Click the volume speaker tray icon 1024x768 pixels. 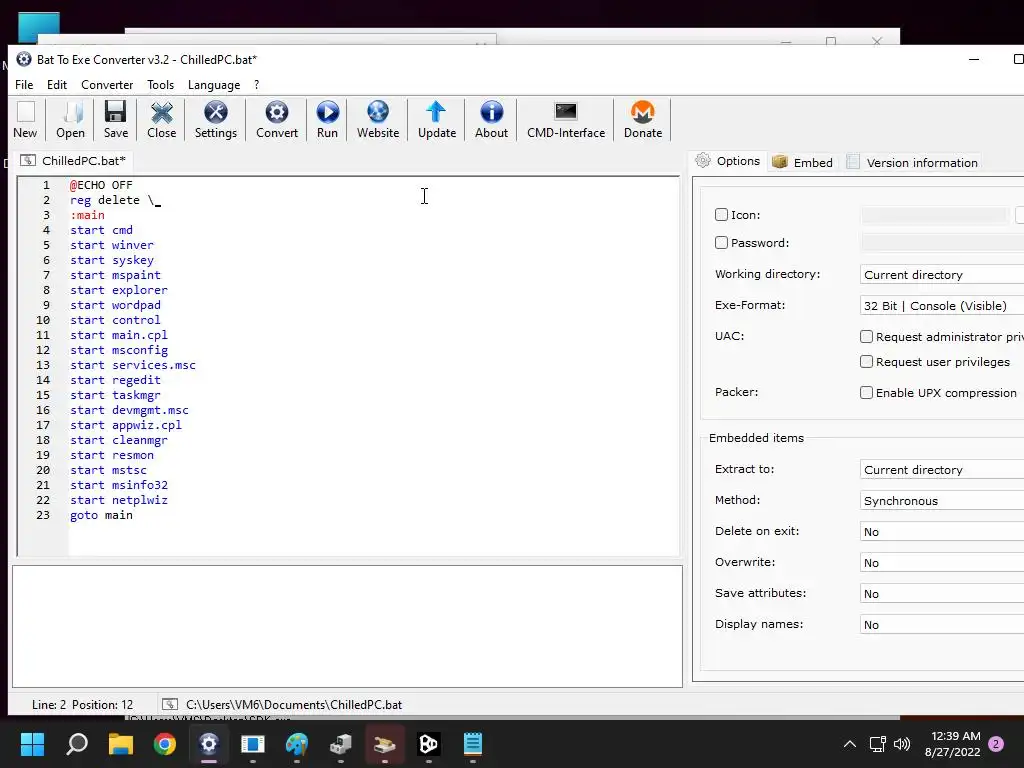pyautogui.click(x=902, y=744)
